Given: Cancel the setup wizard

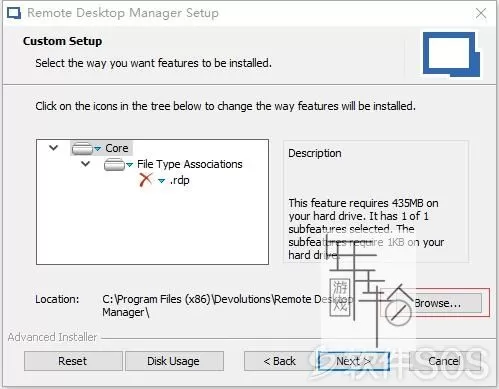Looking at the screenshot, I should [445, 361].
